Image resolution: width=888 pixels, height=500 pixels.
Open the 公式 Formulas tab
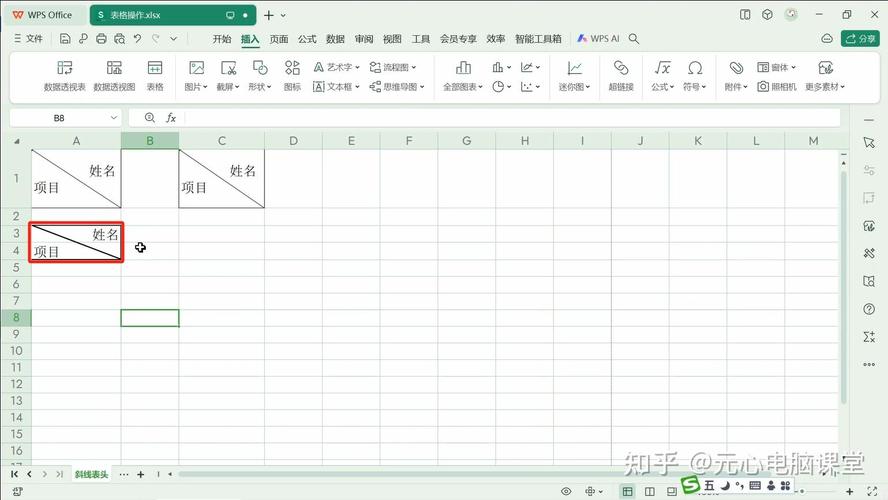click(307, 39)
